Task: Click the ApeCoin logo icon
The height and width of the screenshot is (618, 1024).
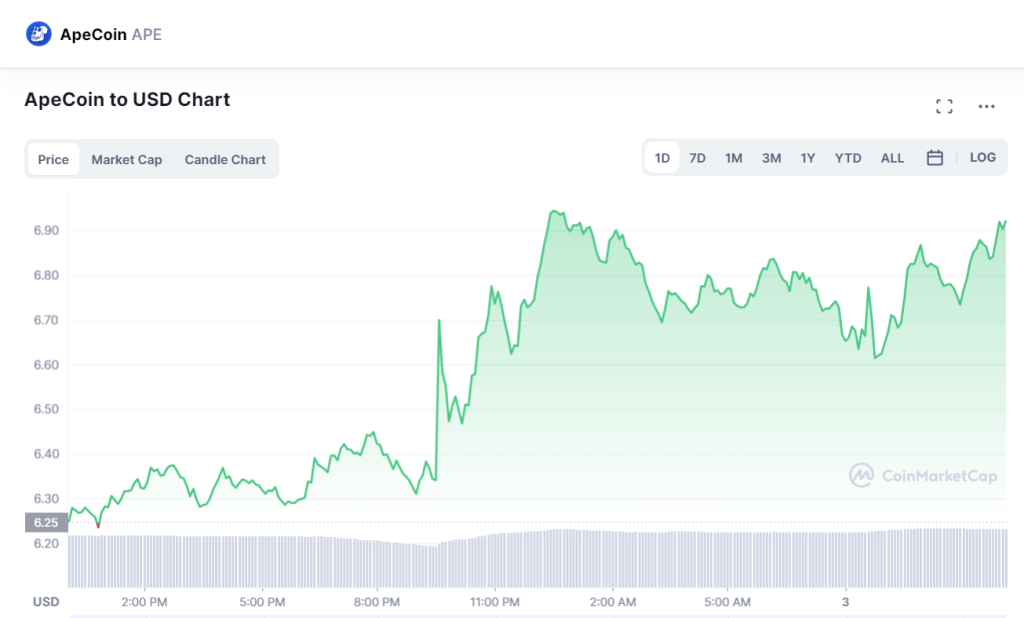Action: (39, 34)
